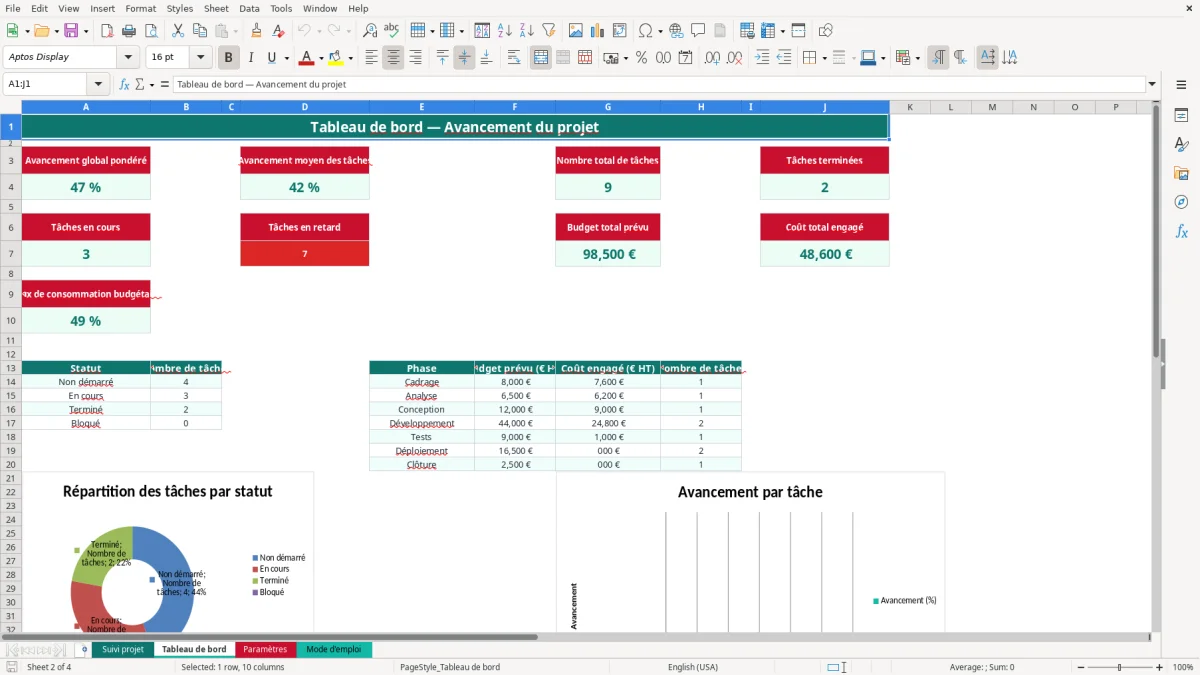Switch to Suivi projet sheet tab
The width and height of the screenshot is (1200, 675).
coord(123,649)
